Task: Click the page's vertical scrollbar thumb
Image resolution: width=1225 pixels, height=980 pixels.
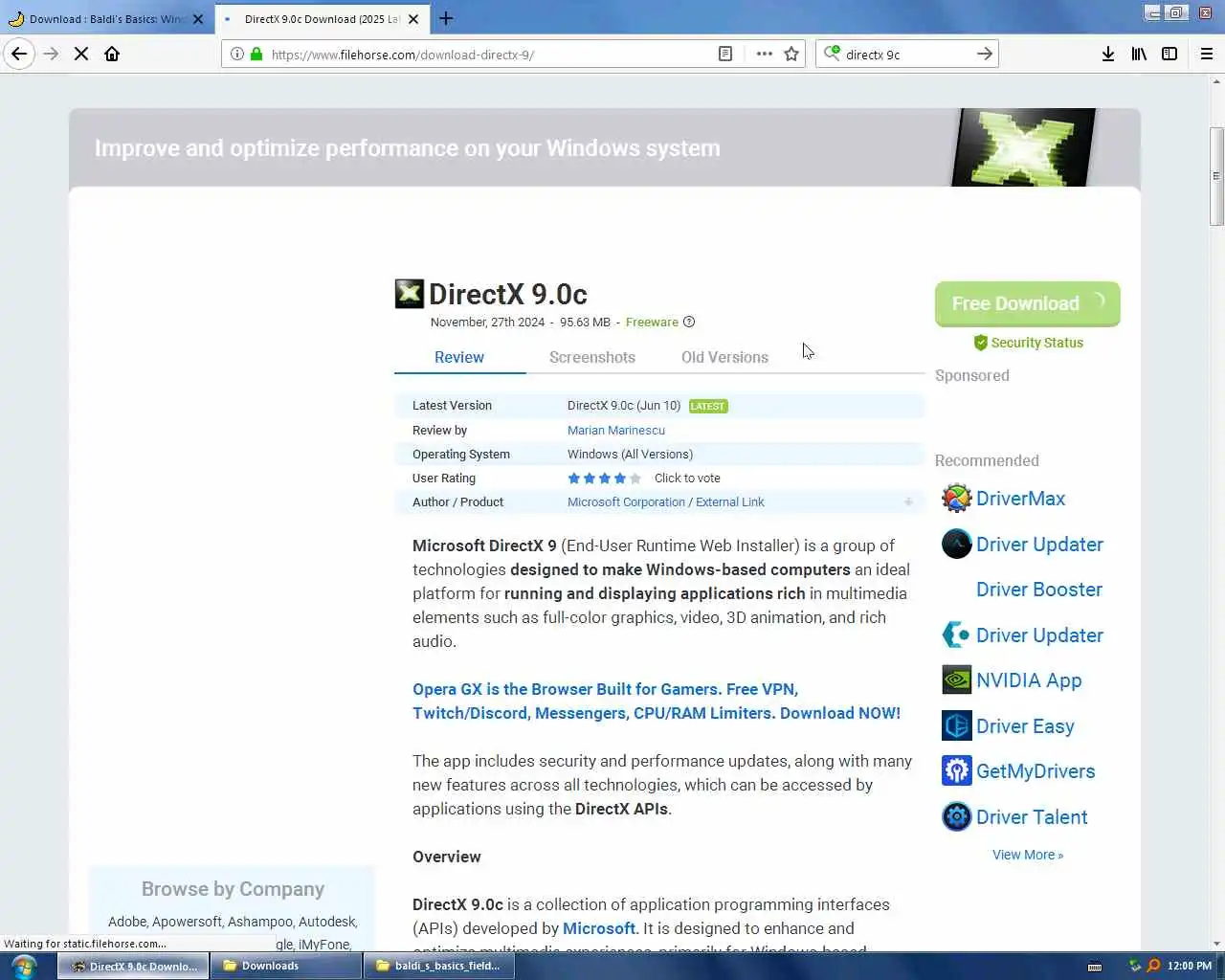Action: tap(1216, 176)
